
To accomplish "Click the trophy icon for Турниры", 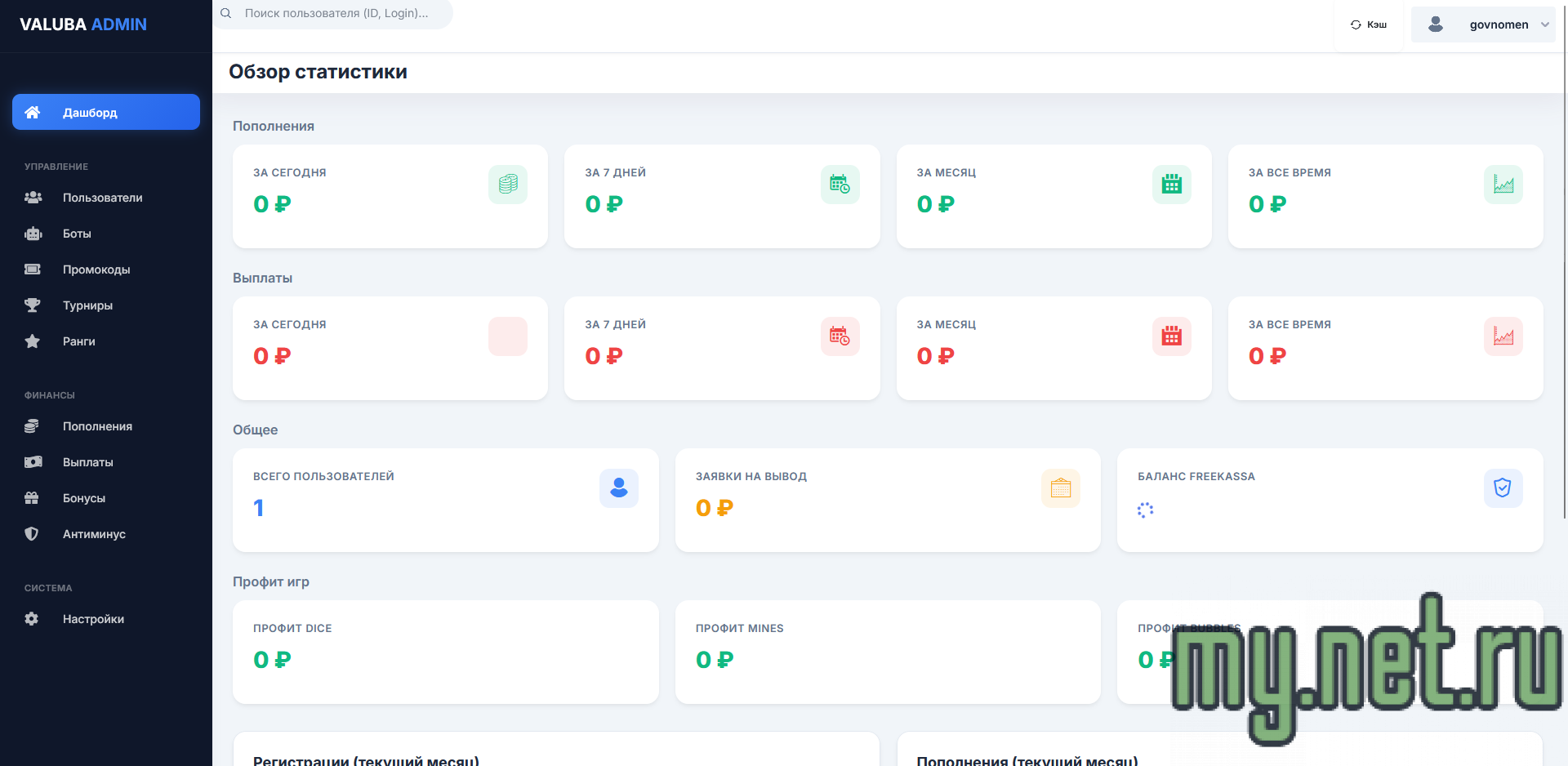I will coord(33,305).
